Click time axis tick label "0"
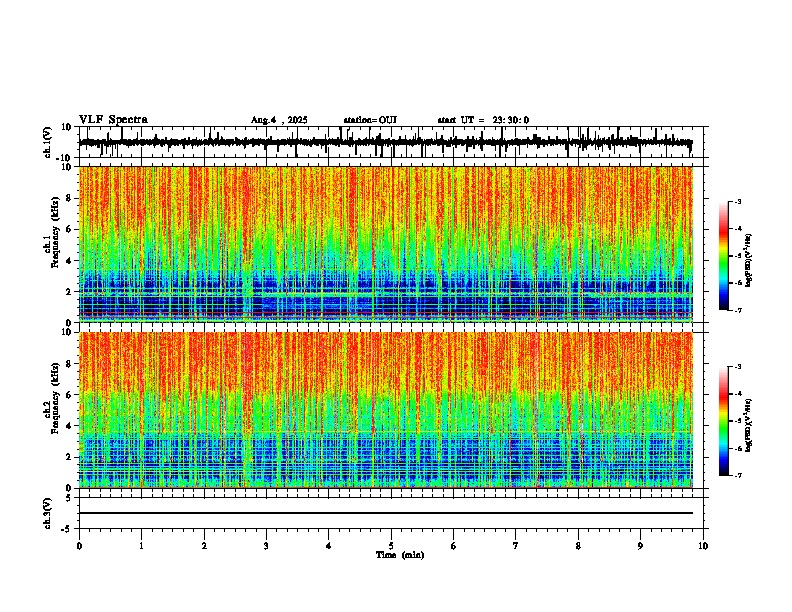Viewport: 792px width, 612px height. pyautogui.click(x=79, y=546)
